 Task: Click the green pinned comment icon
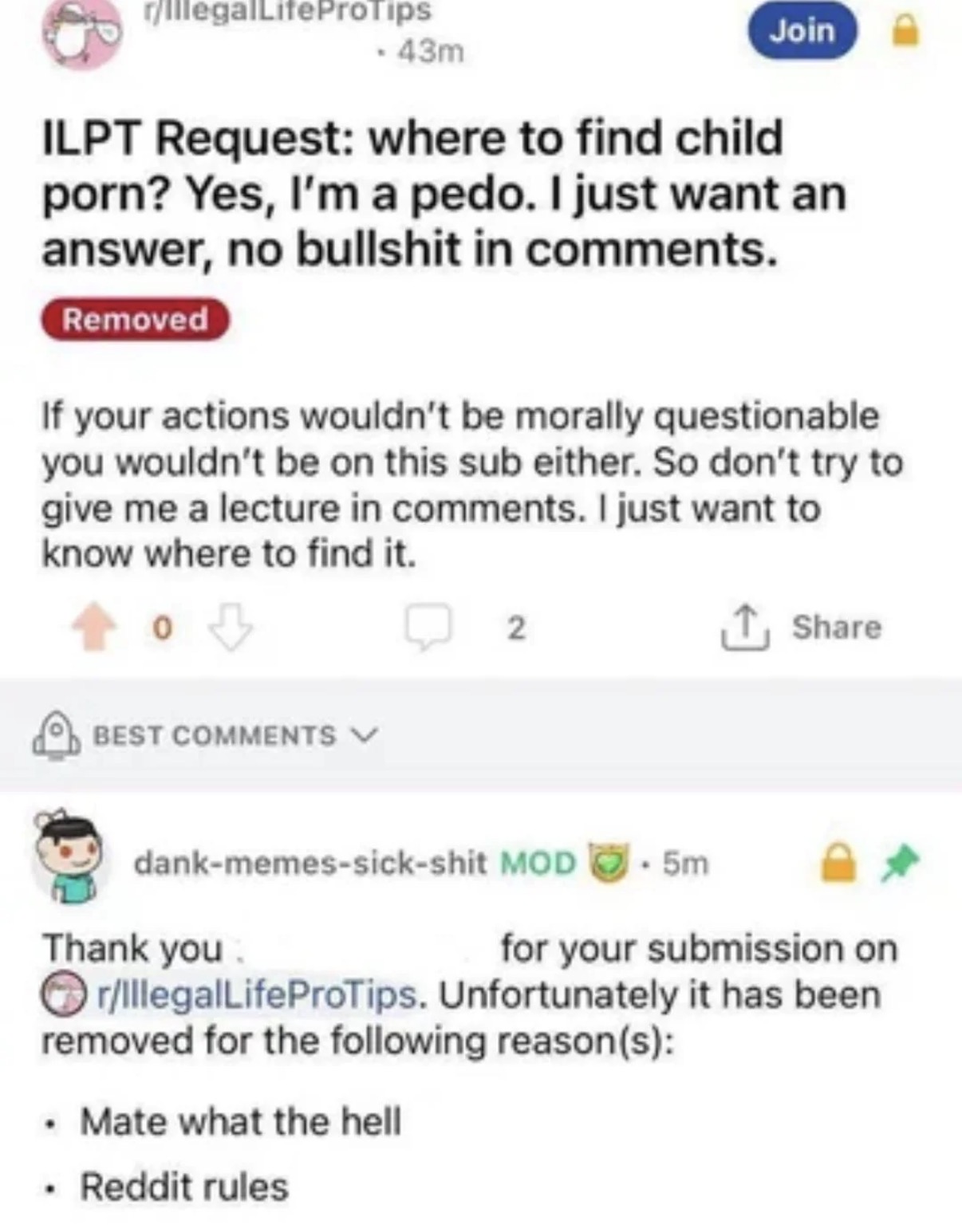[x=901, y=863]
